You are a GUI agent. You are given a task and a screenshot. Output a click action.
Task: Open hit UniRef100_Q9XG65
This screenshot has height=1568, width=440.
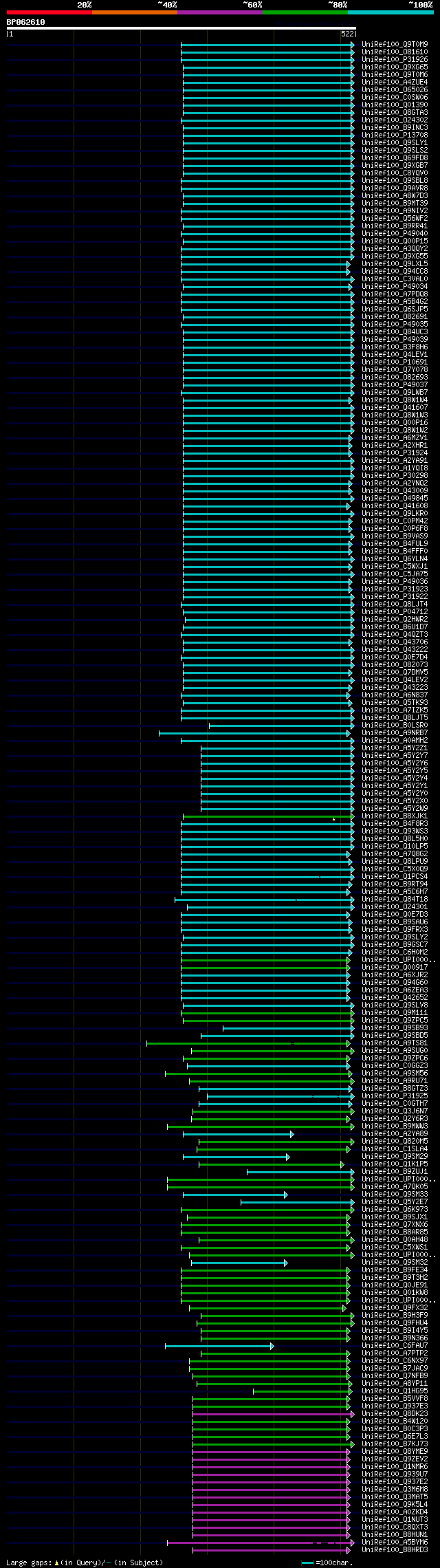[395, 67]
